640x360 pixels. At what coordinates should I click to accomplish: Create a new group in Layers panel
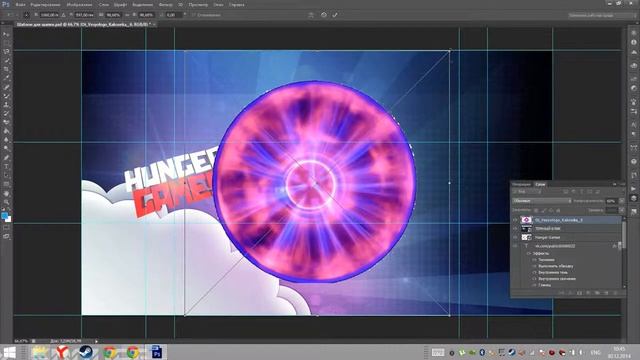pos(597,293)
